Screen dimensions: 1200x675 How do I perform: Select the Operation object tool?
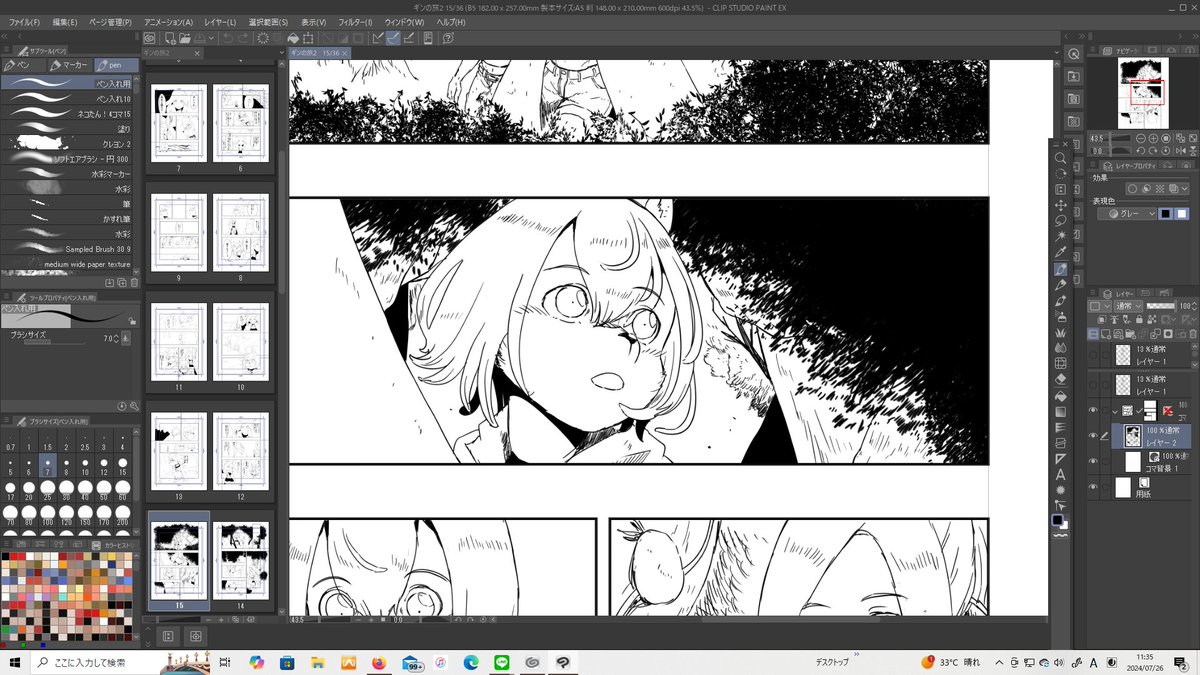1060,189
